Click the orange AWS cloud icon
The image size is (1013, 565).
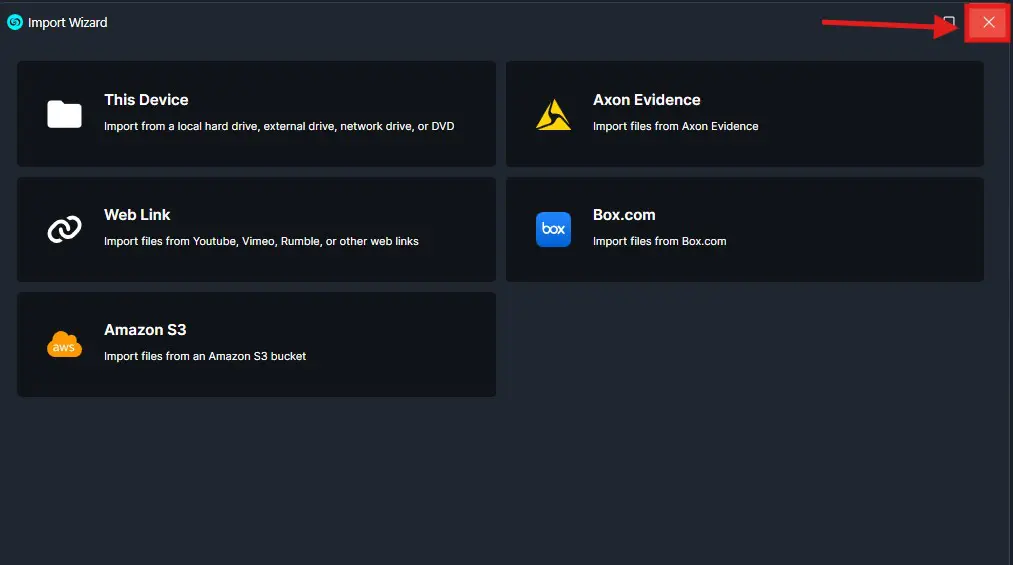(64, 344)
